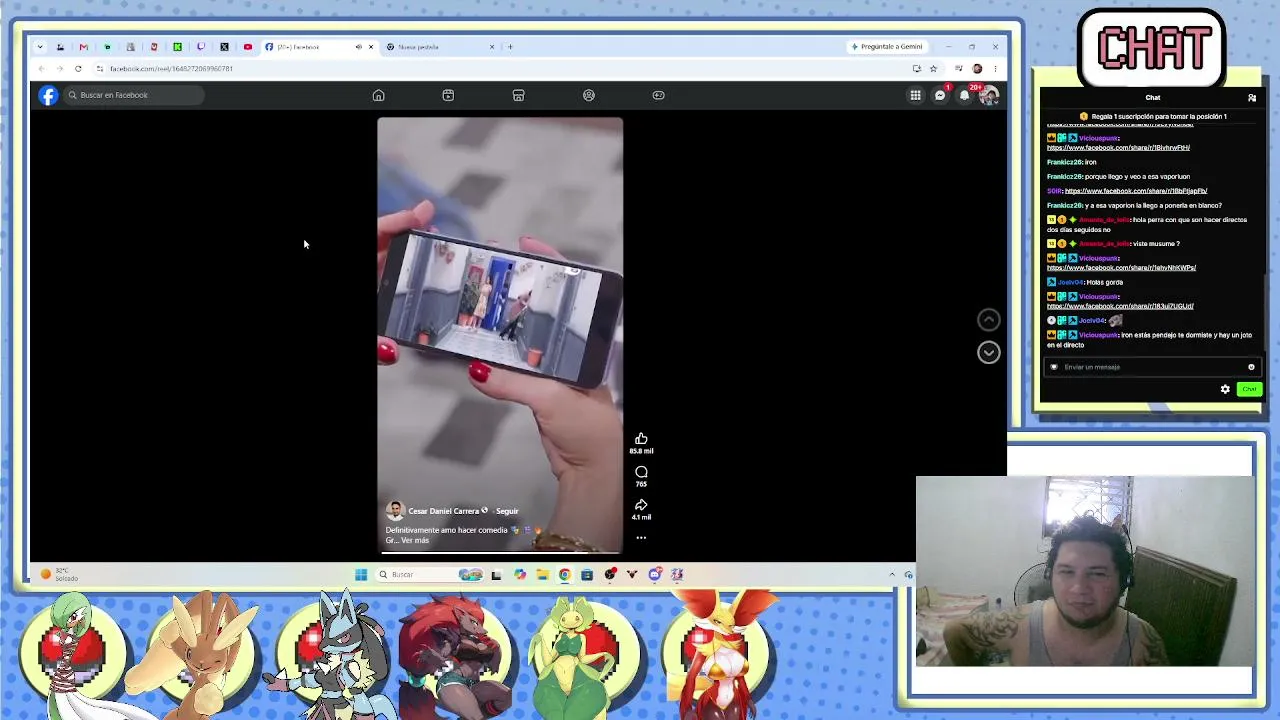The image size is (1280, 720).
Task: Open Google Chrome from the taskbar
Action: (564, 574)
